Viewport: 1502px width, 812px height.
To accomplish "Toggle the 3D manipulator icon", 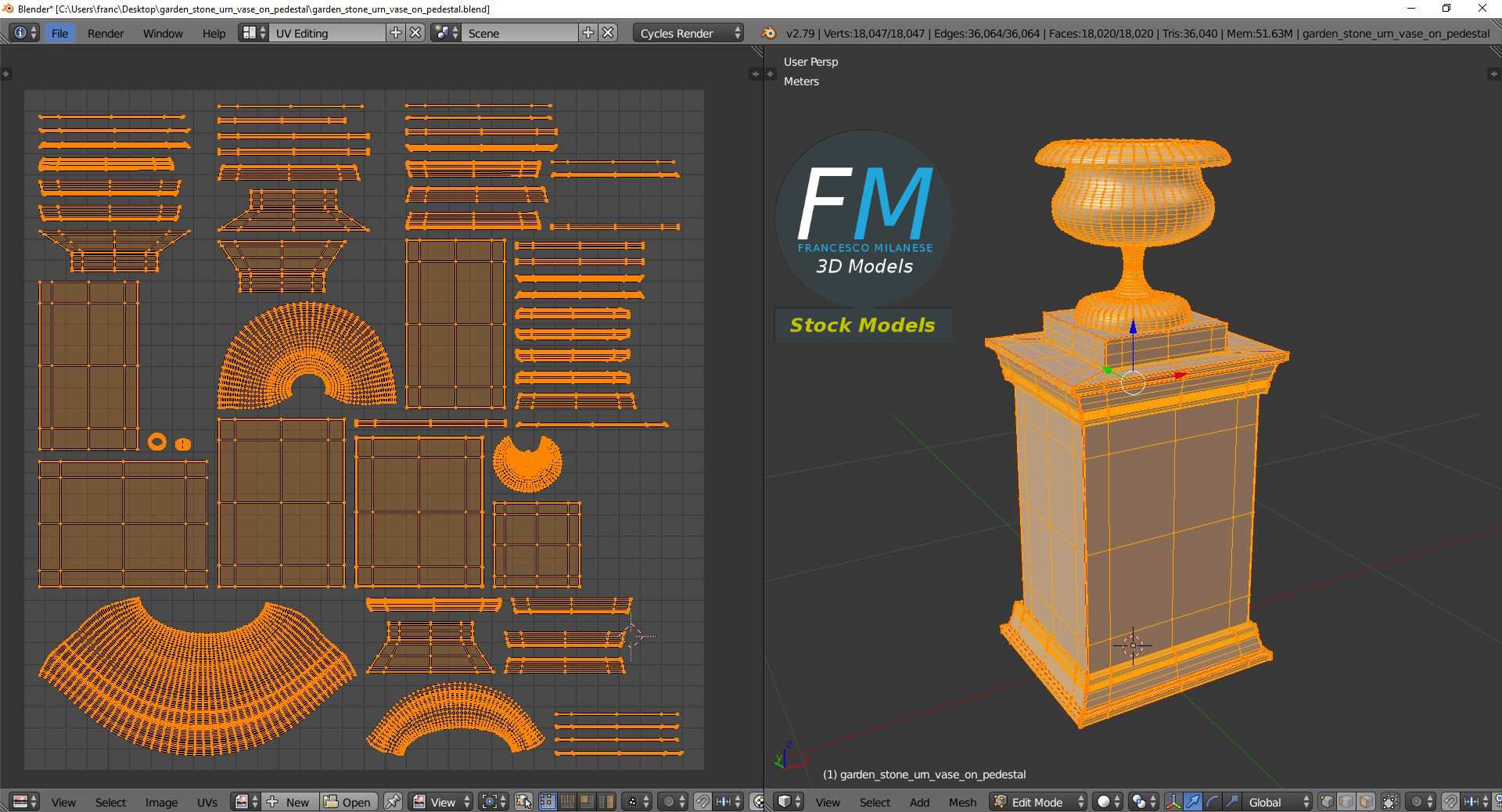I will [x=1173, y=802].
